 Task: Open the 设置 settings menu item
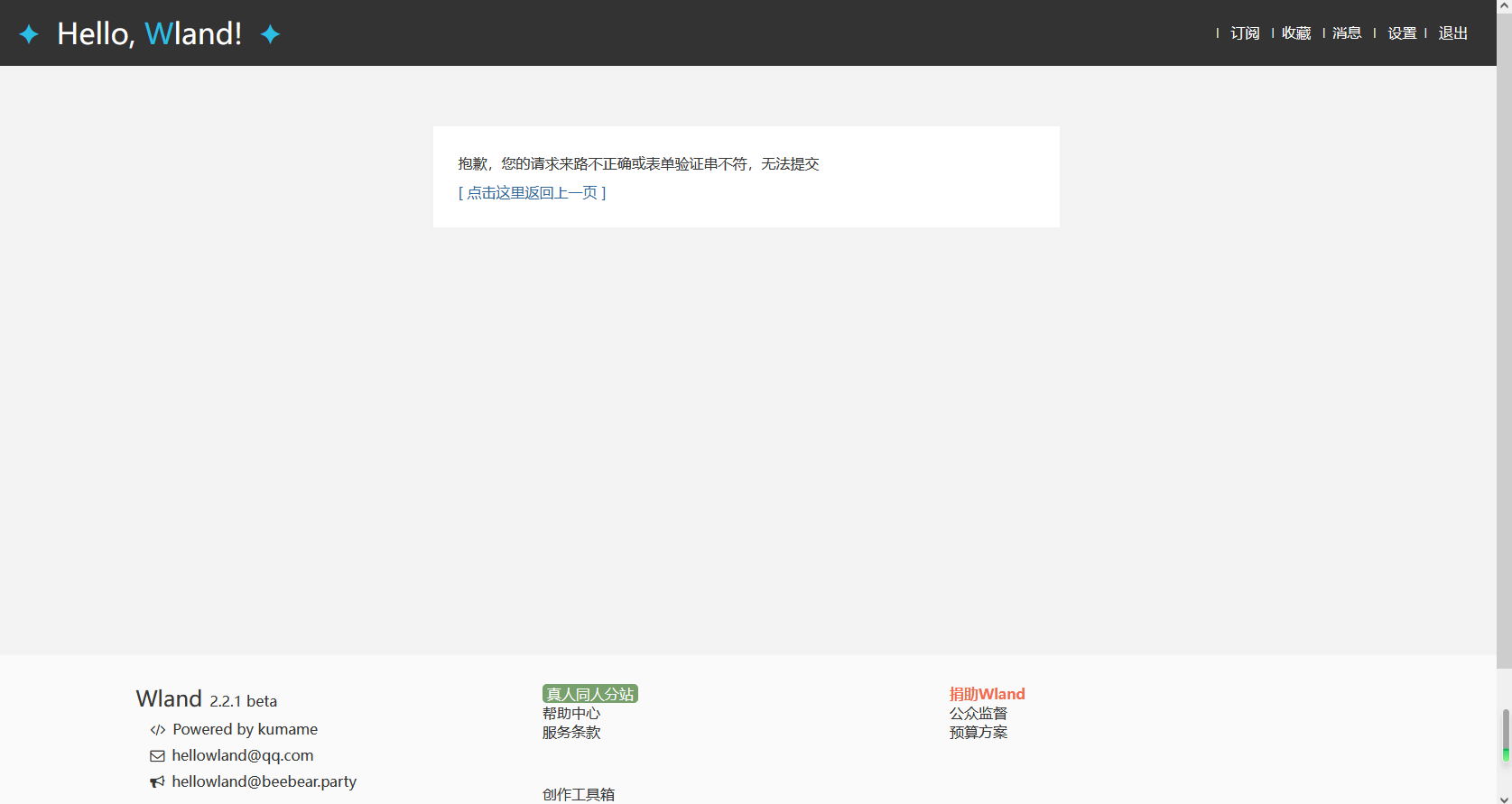[1402, 33]
